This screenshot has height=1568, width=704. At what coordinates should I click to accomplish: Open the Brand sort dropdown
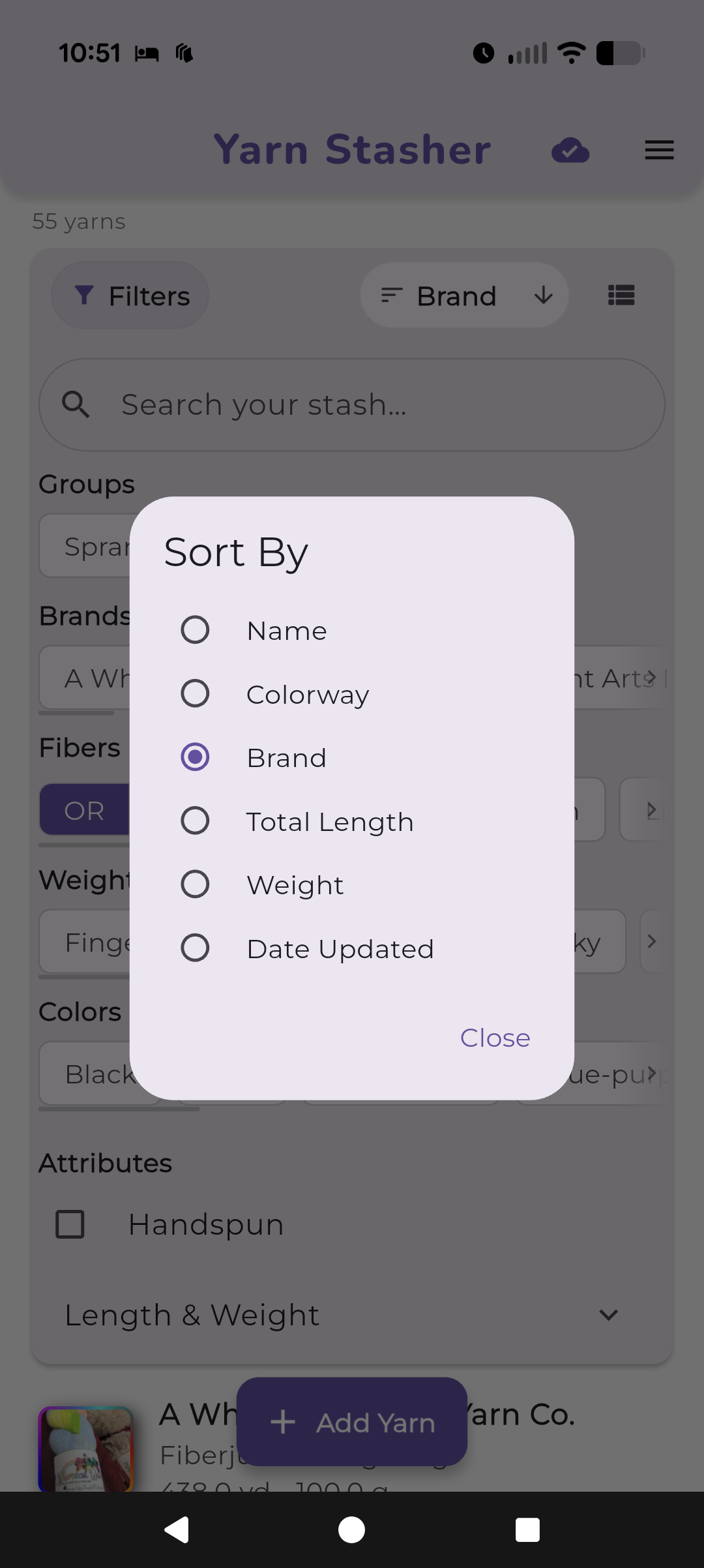point(463,295)
